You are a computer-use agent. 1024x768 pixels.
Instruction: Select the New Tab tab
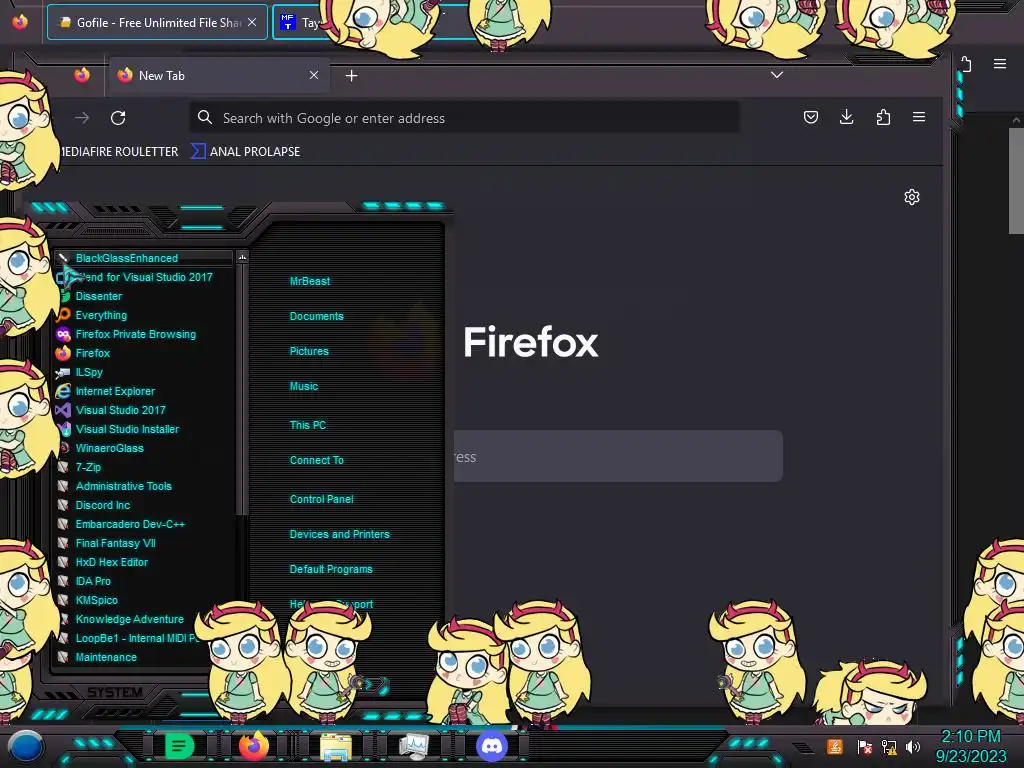(x=219, y=75)
